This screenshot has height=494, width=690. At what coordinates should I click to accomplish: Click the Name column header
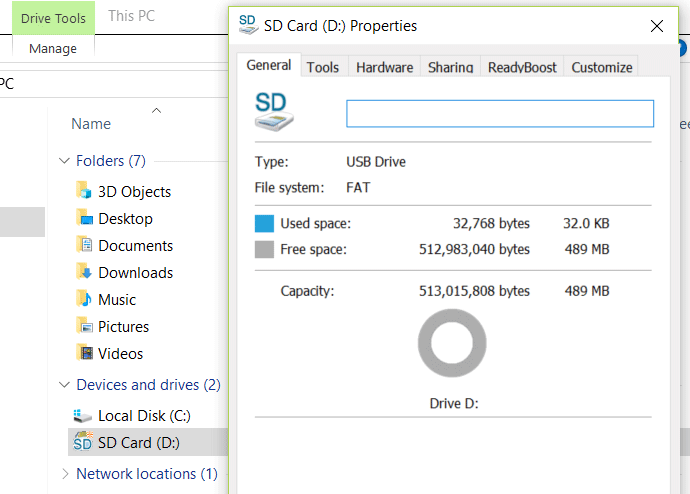tap(91, 124)
